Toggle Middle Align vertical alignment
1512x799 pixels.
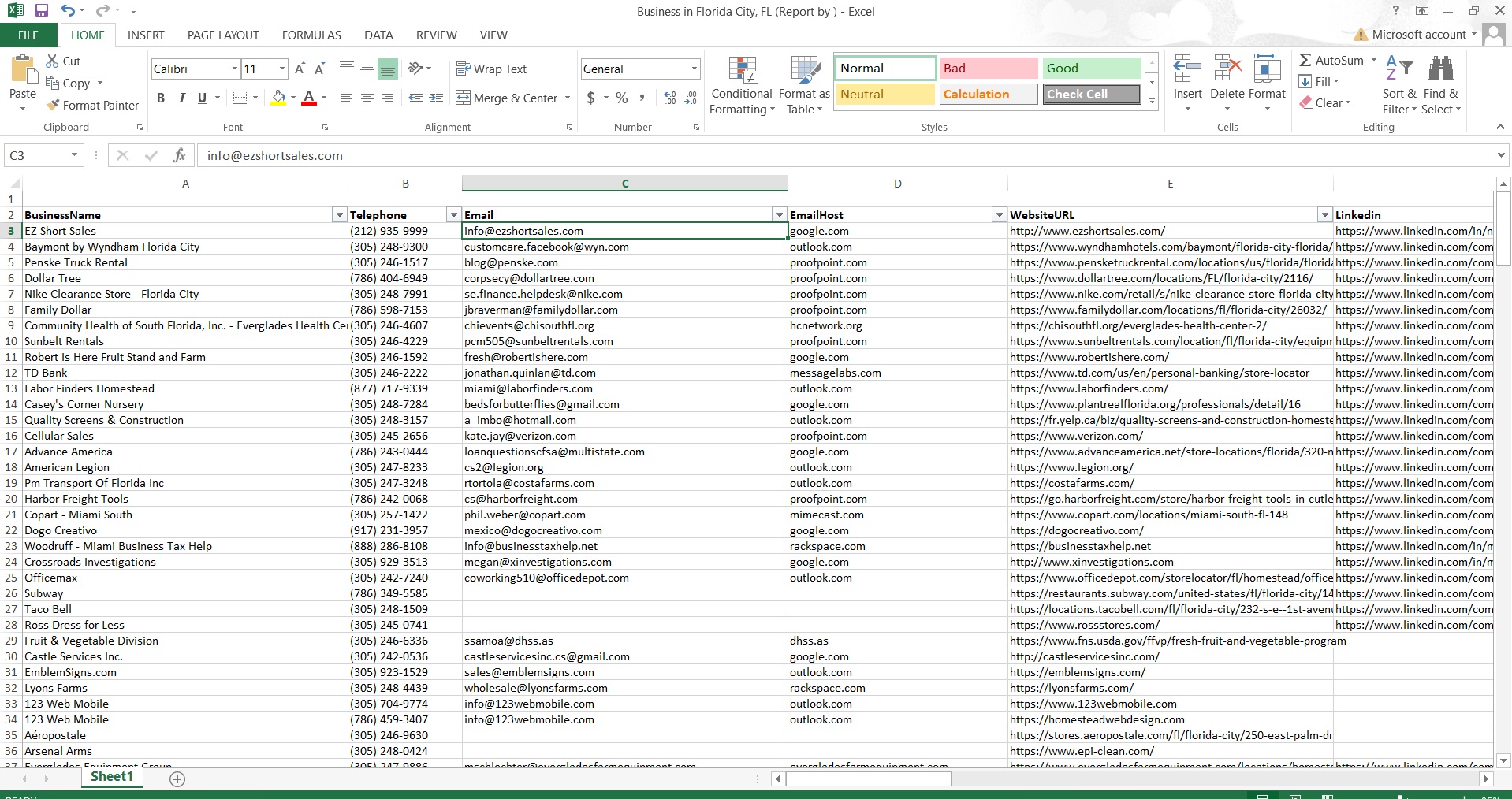(367, 69)
